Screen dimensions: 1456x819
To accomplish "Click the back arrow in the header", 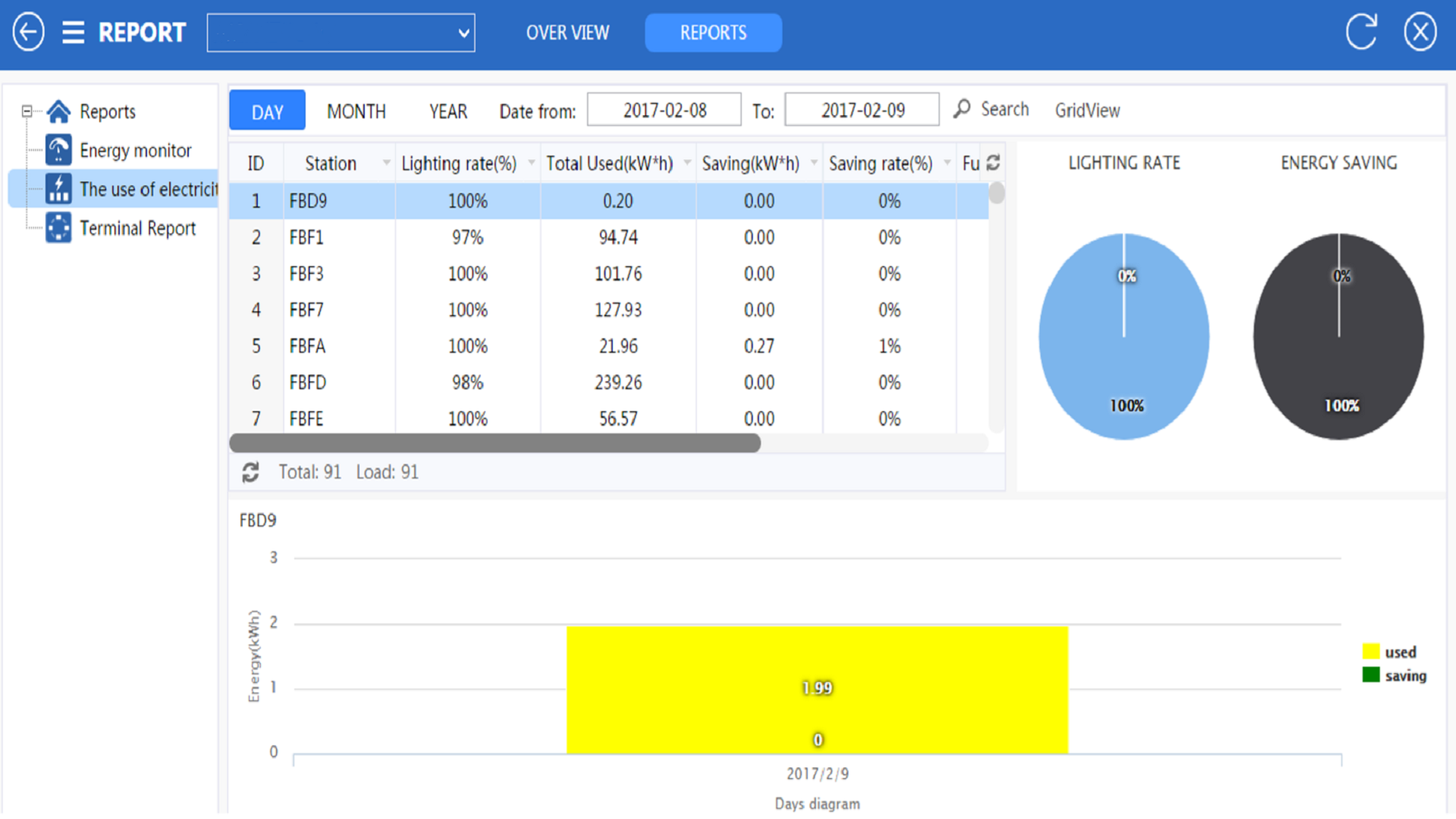I will [27, 31].
